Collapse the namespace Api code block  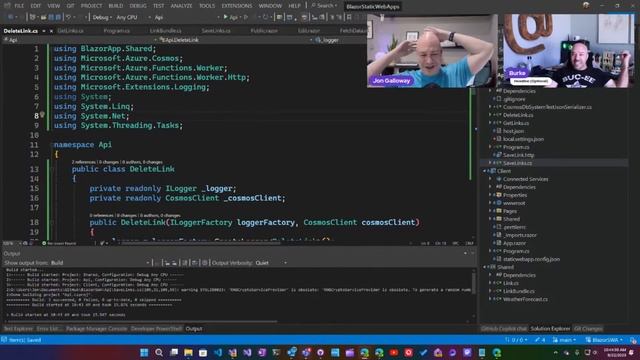coord(51,144)
